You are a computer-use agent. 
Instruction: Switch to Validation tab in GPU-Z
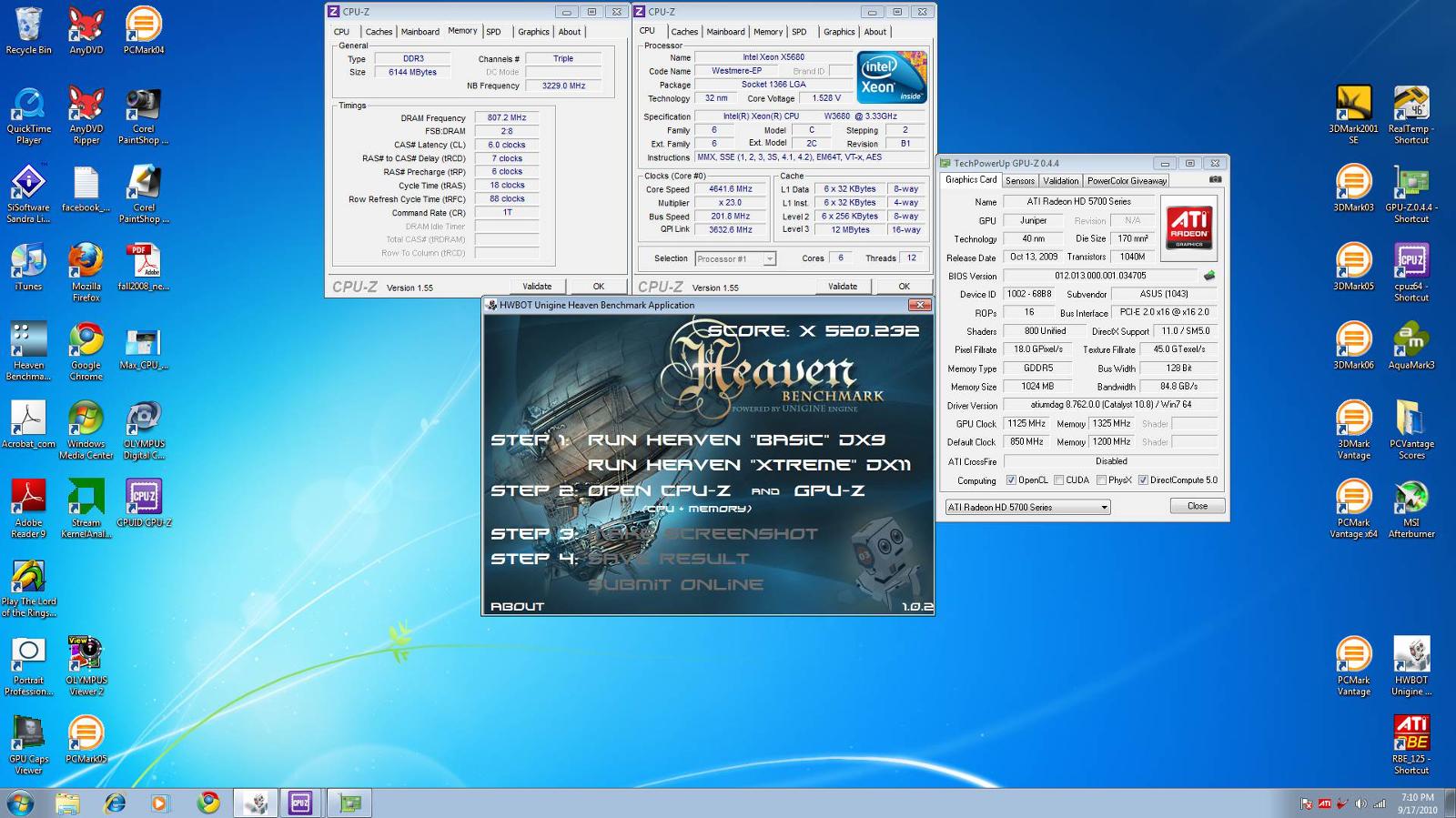[1060, 181]
